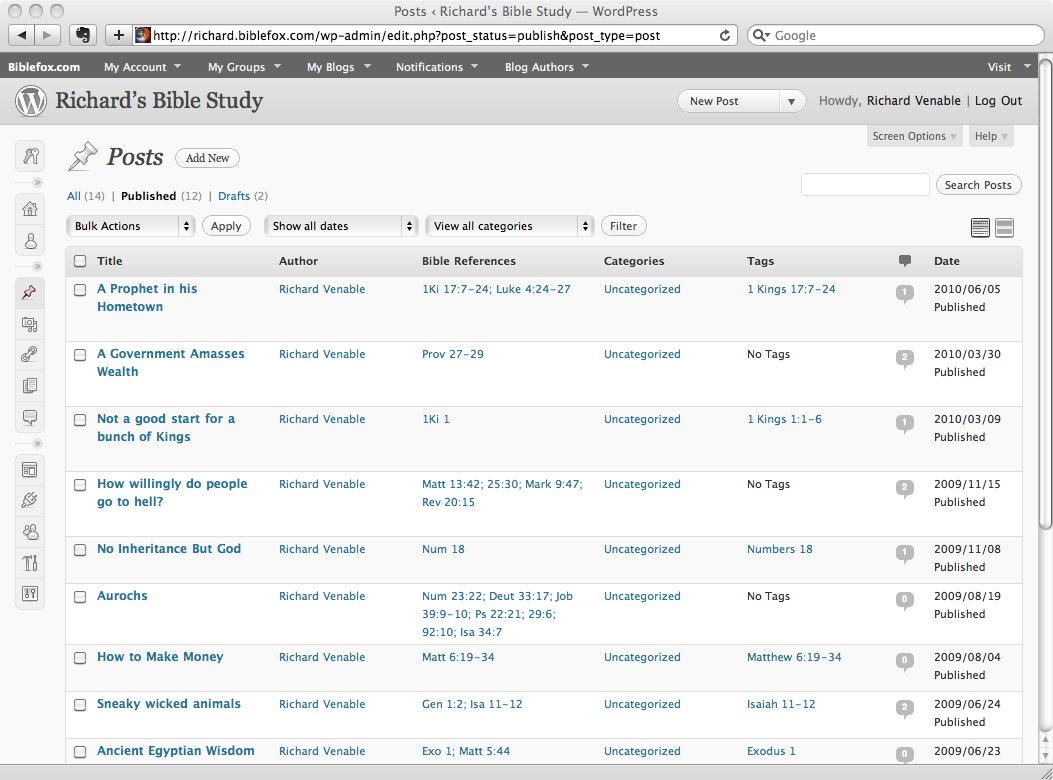Show Drafts posts filter
The width and height of the screenshot is (1053, 780).
[x=234, y=196]
